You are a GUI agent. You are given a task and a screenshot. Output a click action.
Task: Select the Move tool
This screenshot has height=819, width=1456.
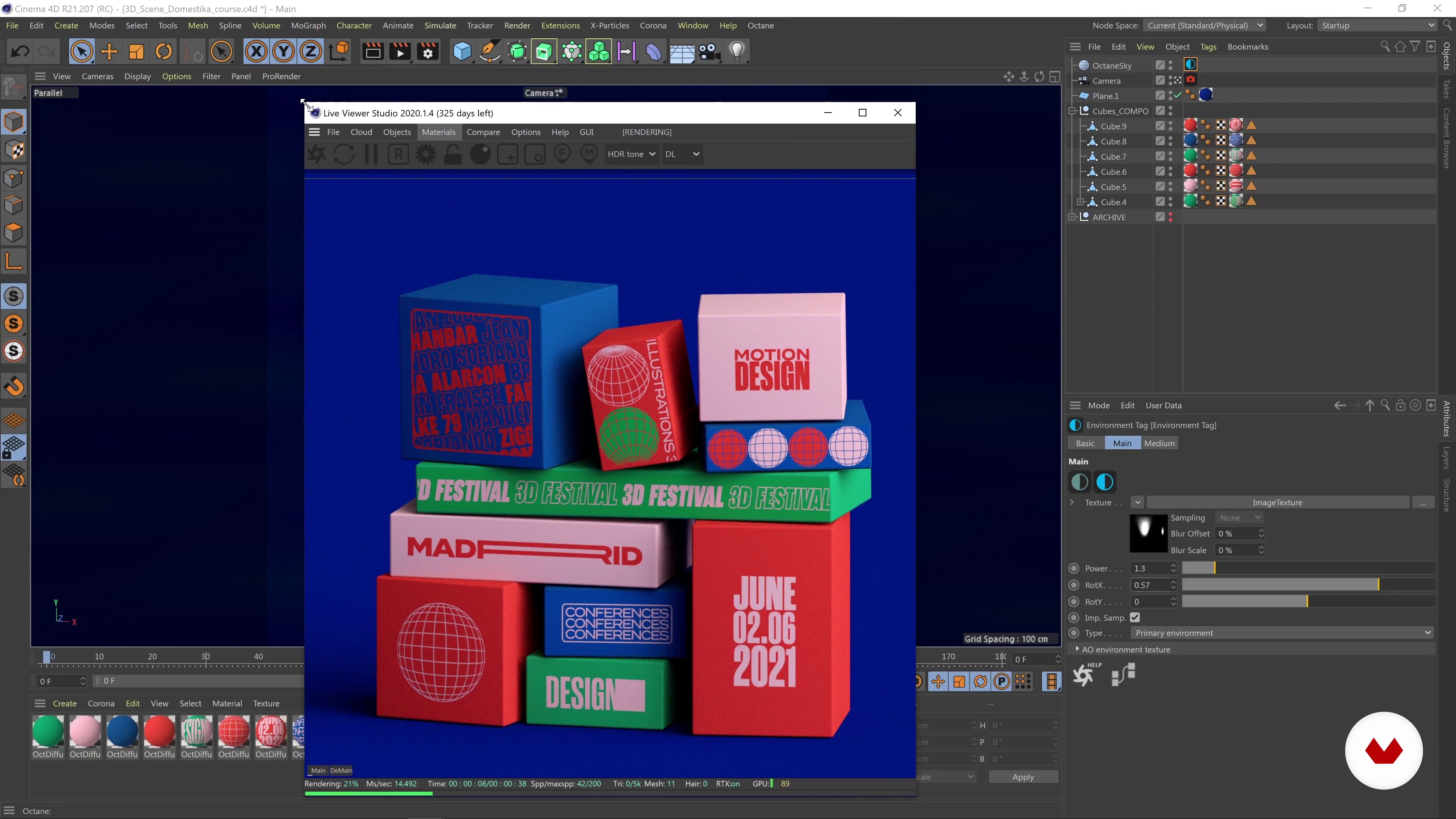[x=108, y=52]
